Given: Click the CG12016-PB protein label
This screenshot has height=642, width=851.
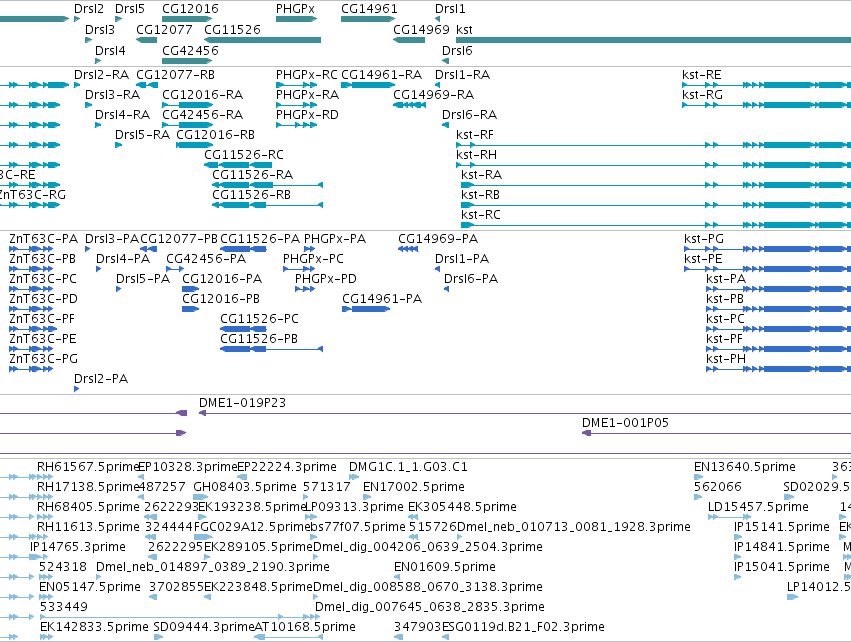Looking at the screenshot, I should coord(221,298).
